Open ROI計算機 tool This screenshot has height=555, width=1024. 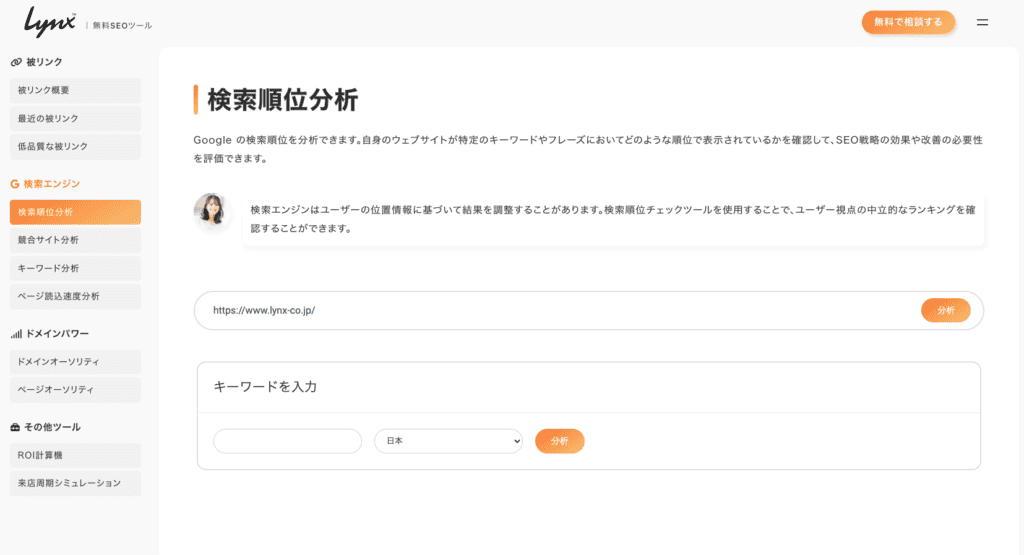[x=75, y=455]
